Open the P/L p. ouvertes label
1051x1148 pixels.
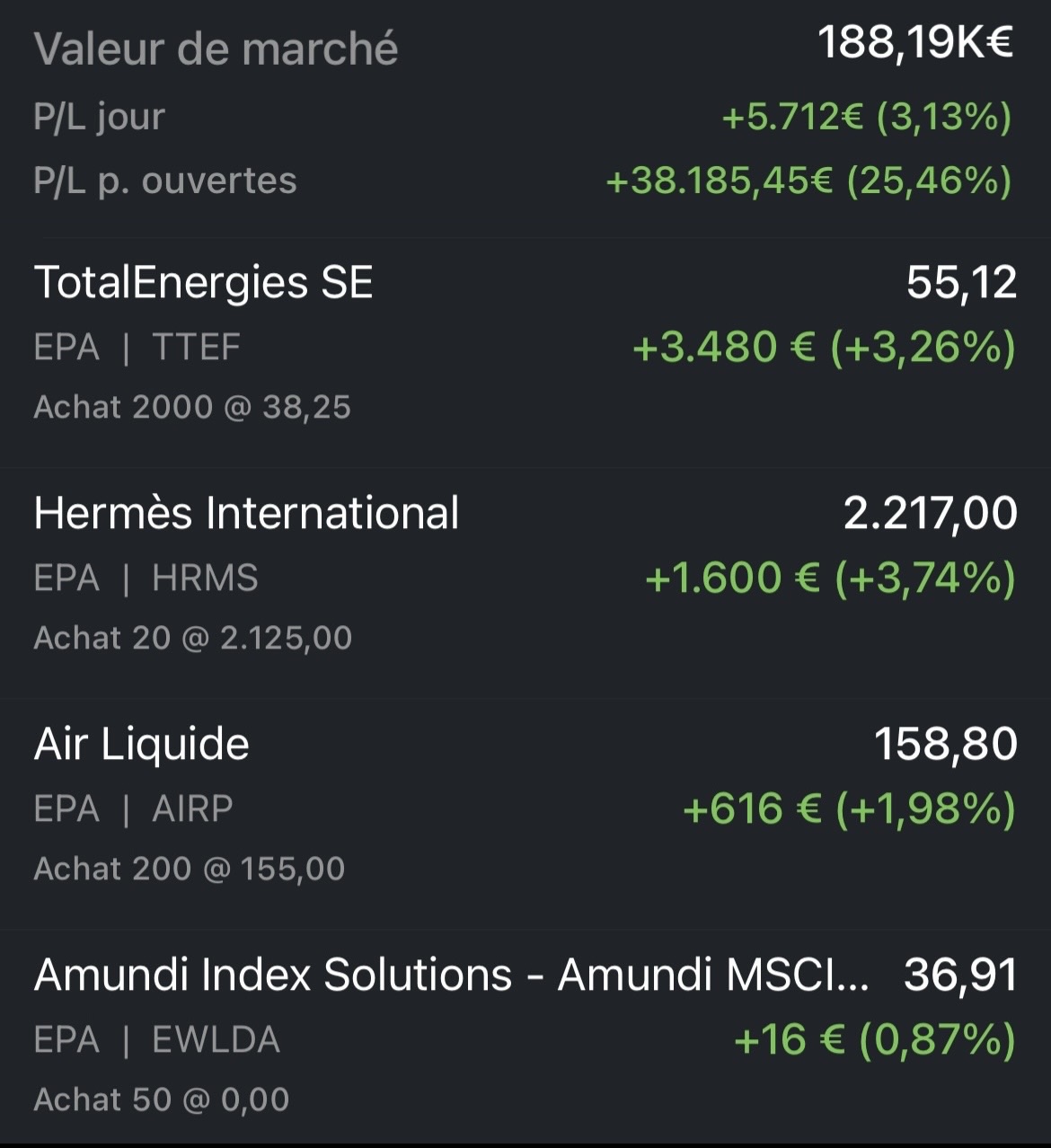165,181
